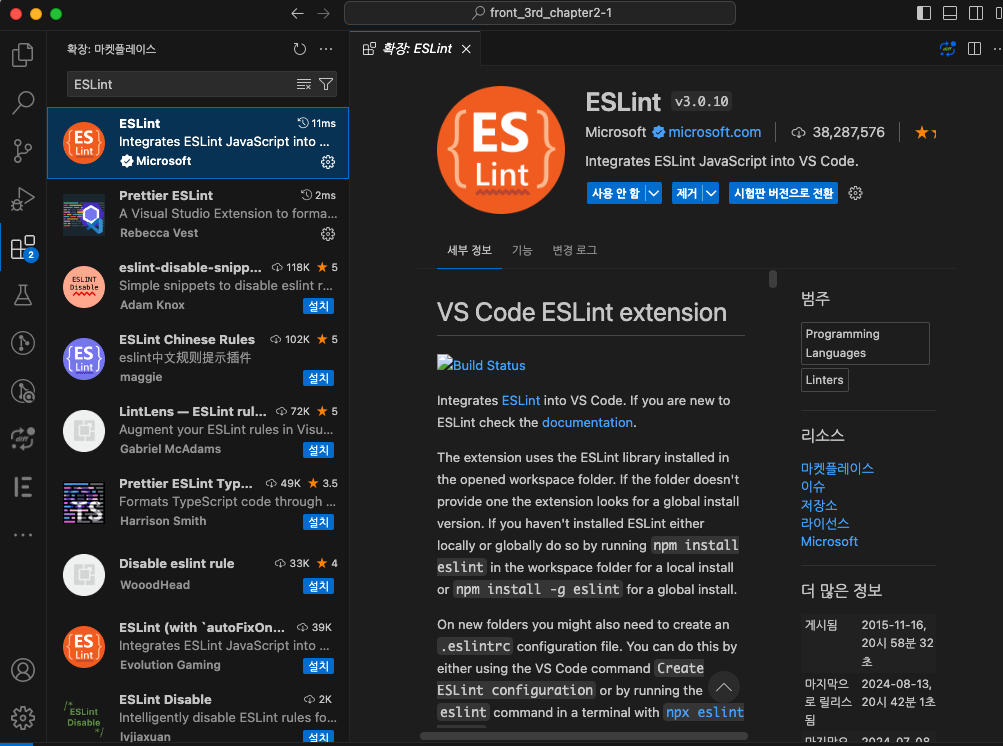Expand the uninstall button dropdown arrow
Image resolution: width=1003 pixels, height=746 pixels.
click(x=711, y=193)
